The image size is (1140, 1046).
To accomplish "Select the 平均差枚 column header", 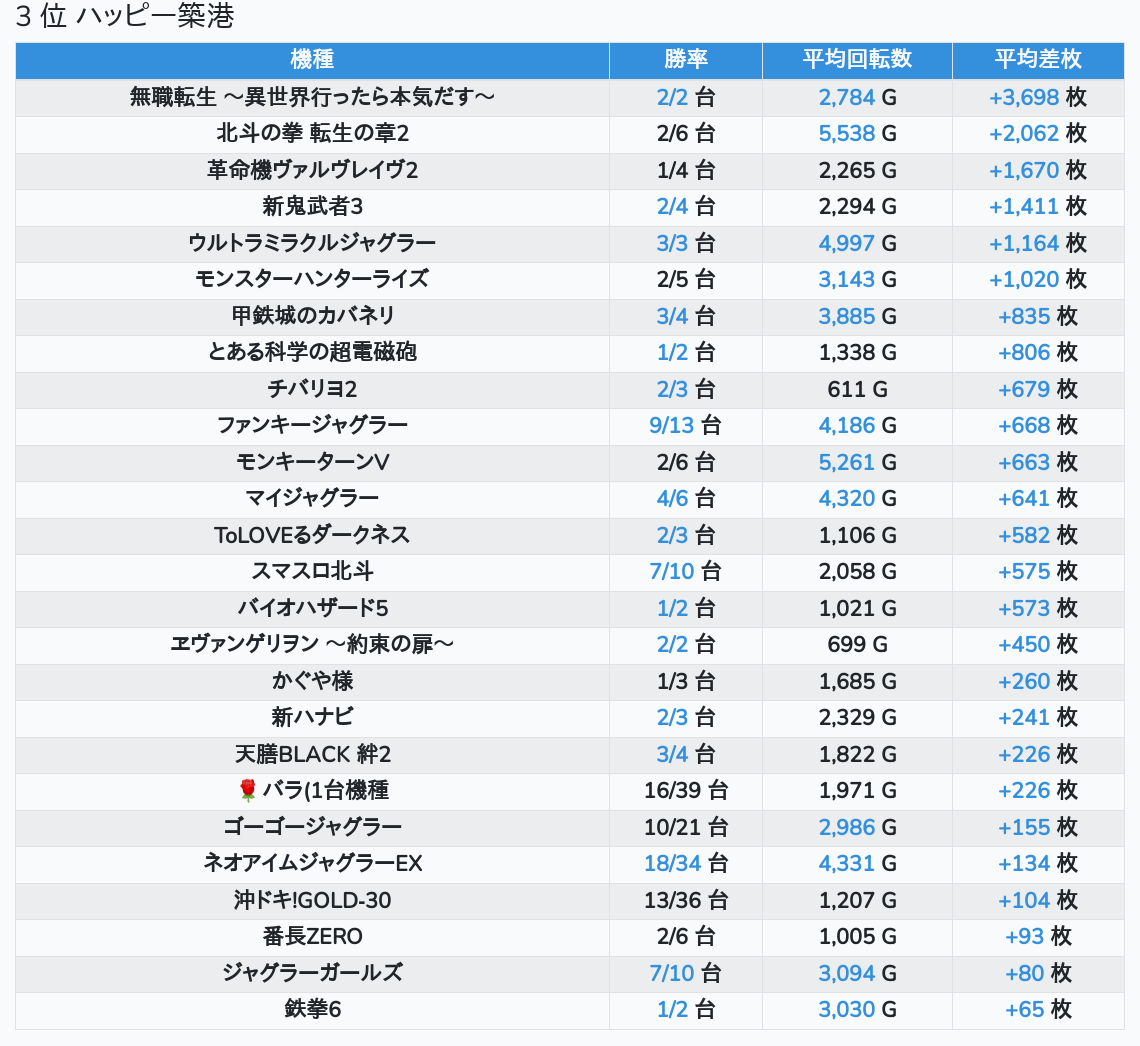I will click(1037, 60).
